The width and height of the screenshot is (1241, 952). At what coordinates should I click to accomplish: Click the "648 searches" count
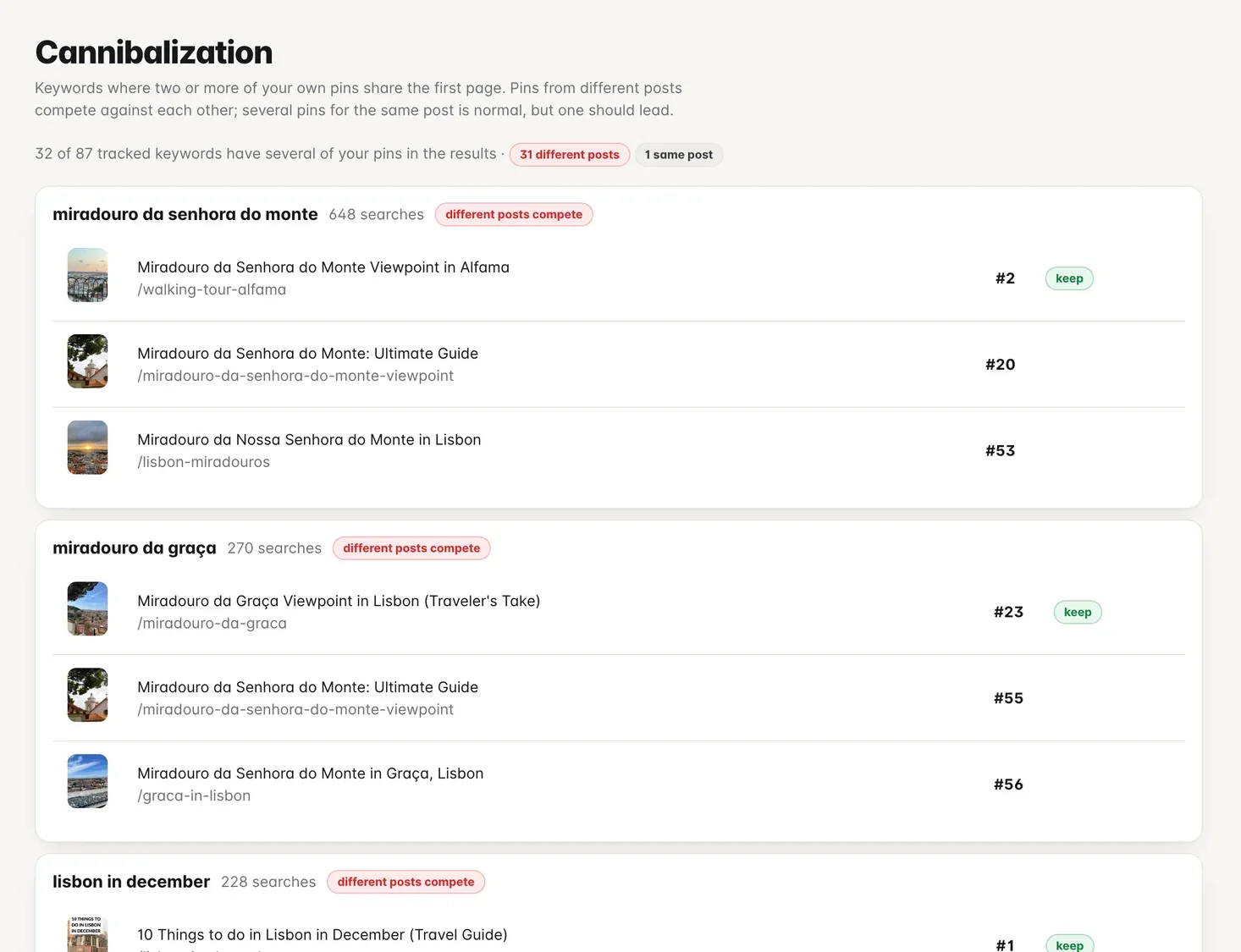[x=377, y=215]
